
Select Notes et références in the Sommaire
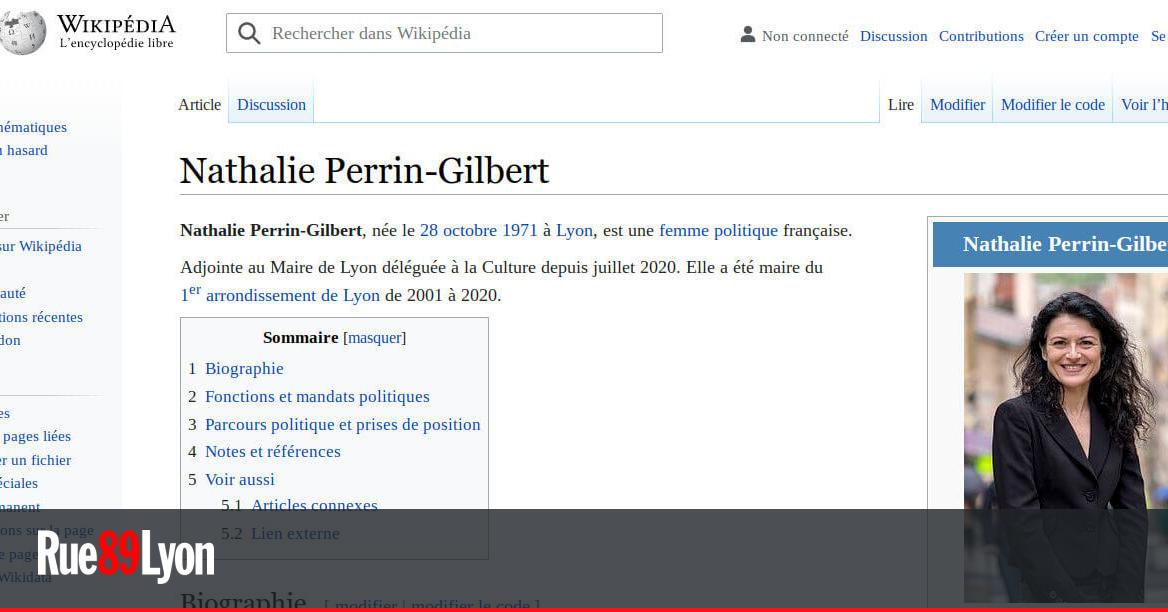pos(272,451)
